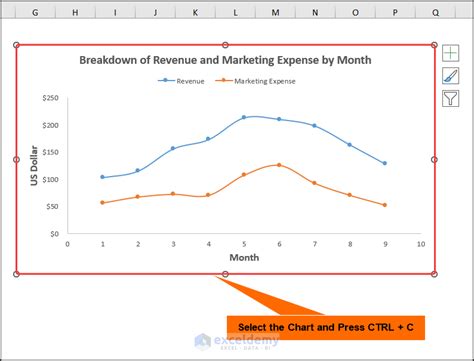Select Revenue data point at month 5
Screen dimensions: 474x361
coord(244,117)
